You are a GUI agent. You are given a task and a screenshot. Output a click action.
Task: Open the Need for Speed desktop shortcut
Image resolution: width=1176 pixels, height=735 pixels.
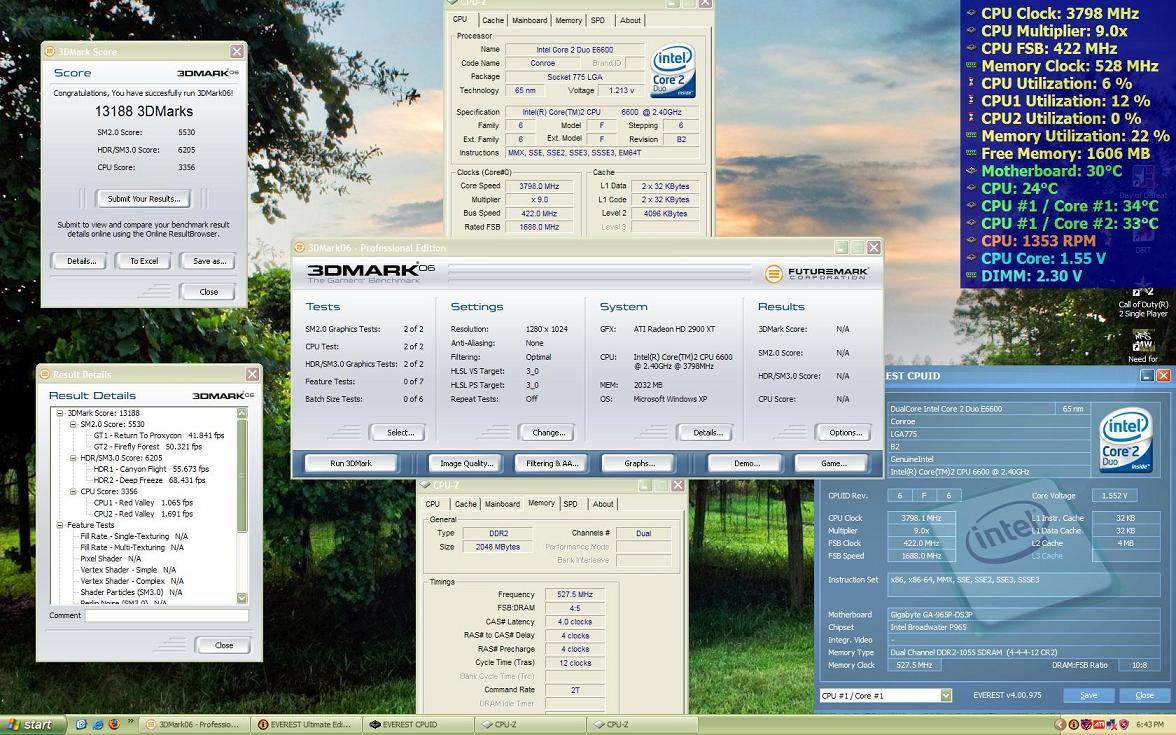pos(1142,348)
